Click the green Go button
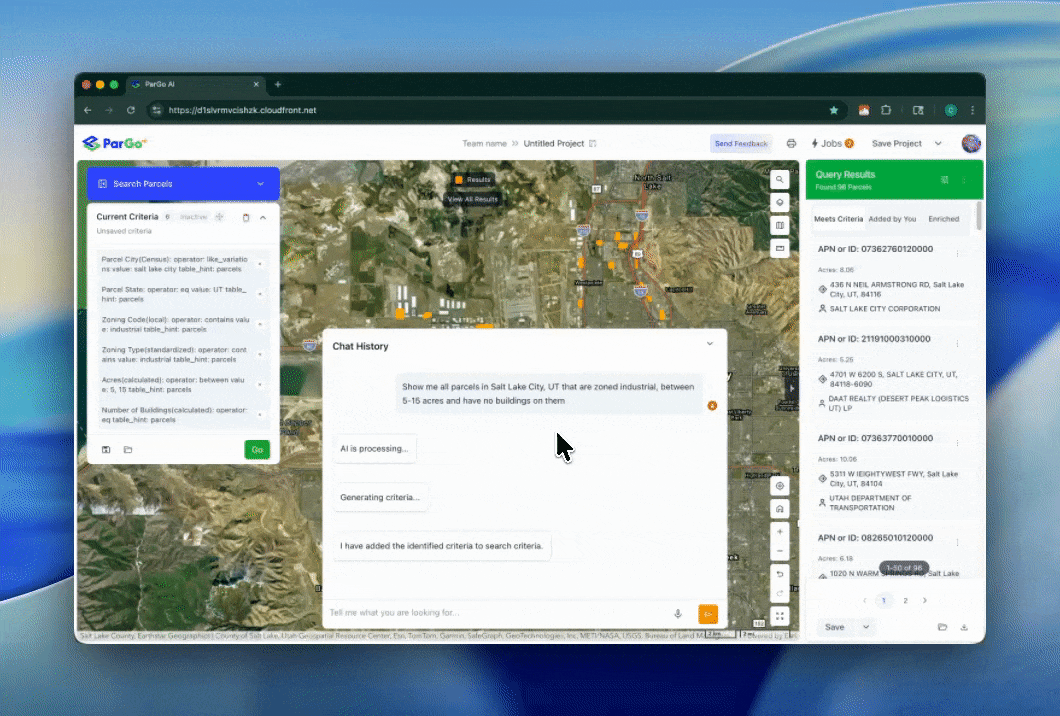Image resolution: width=1060 pixels, height=716 pixels. [x=257, y=450]
